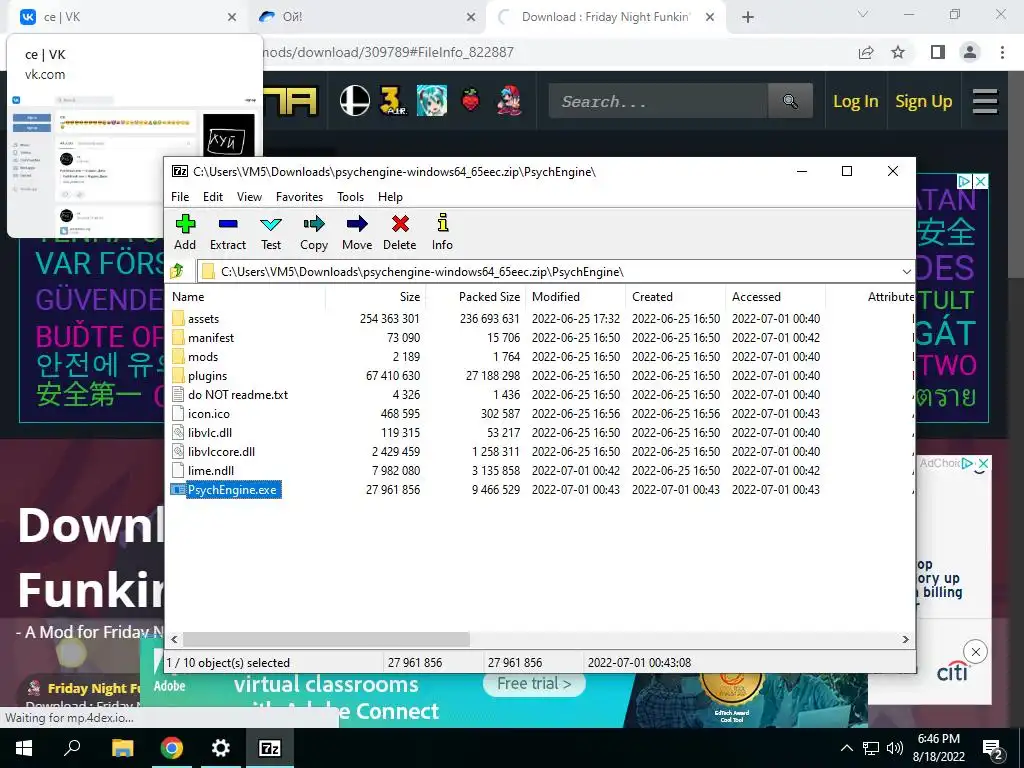Open a new Chrome tab
Viewport: 1024px width, 768px height.
tap(748, 18)
